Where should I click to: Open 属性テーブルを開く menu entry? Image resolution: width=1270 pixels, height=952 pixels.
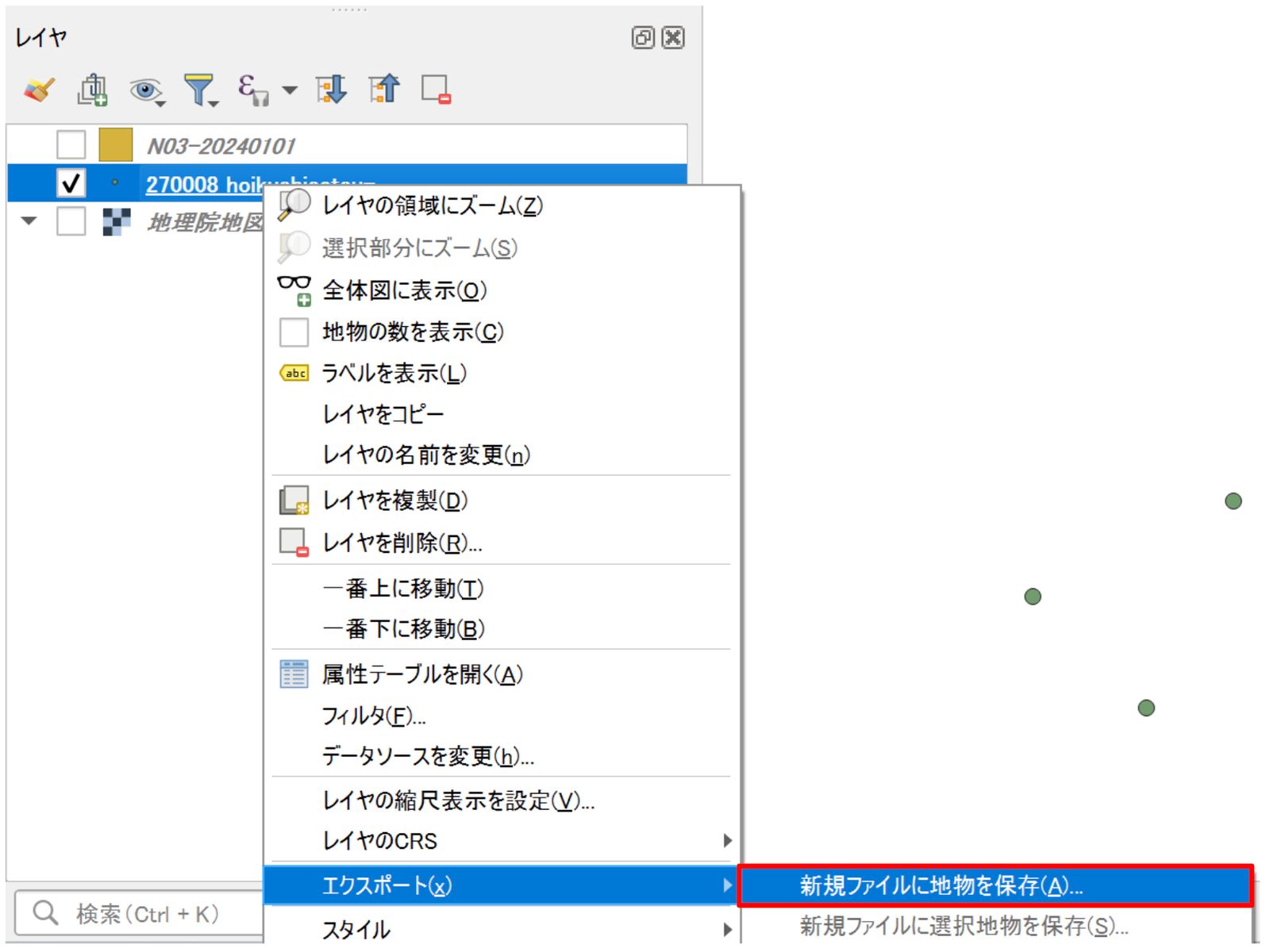click(x=501, y=674)
